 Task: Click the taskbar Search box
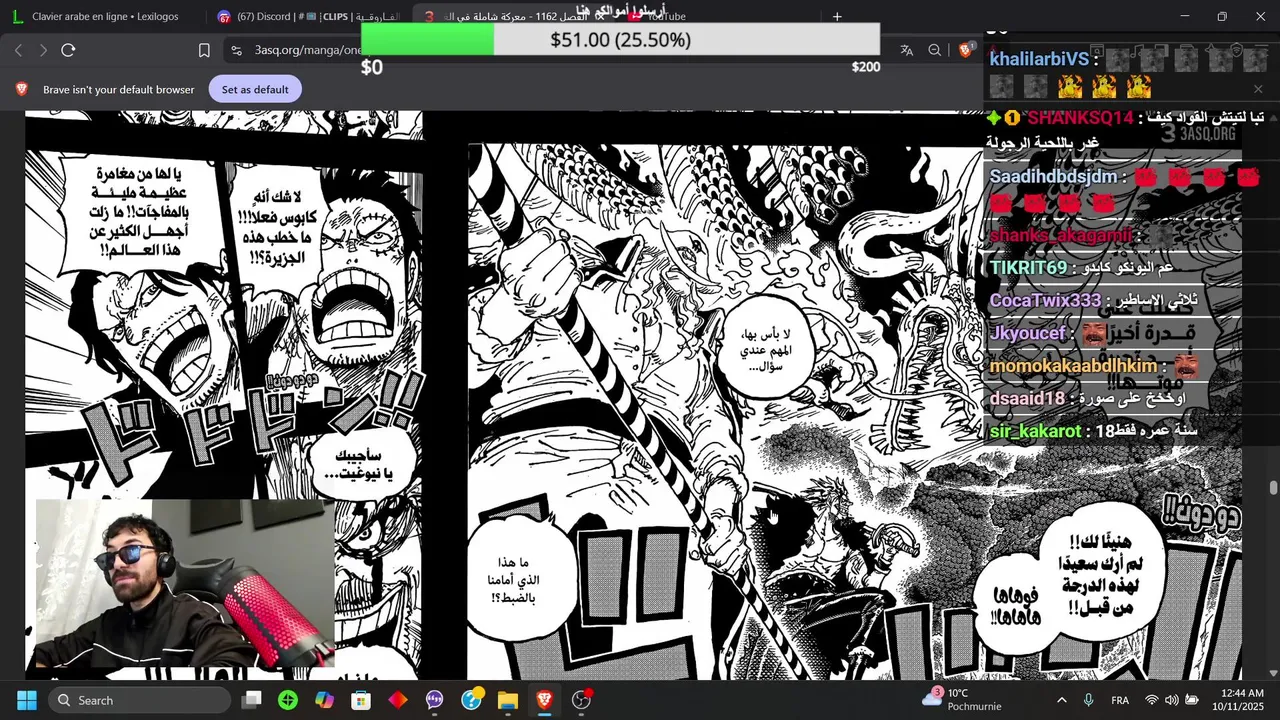[139, 700]
